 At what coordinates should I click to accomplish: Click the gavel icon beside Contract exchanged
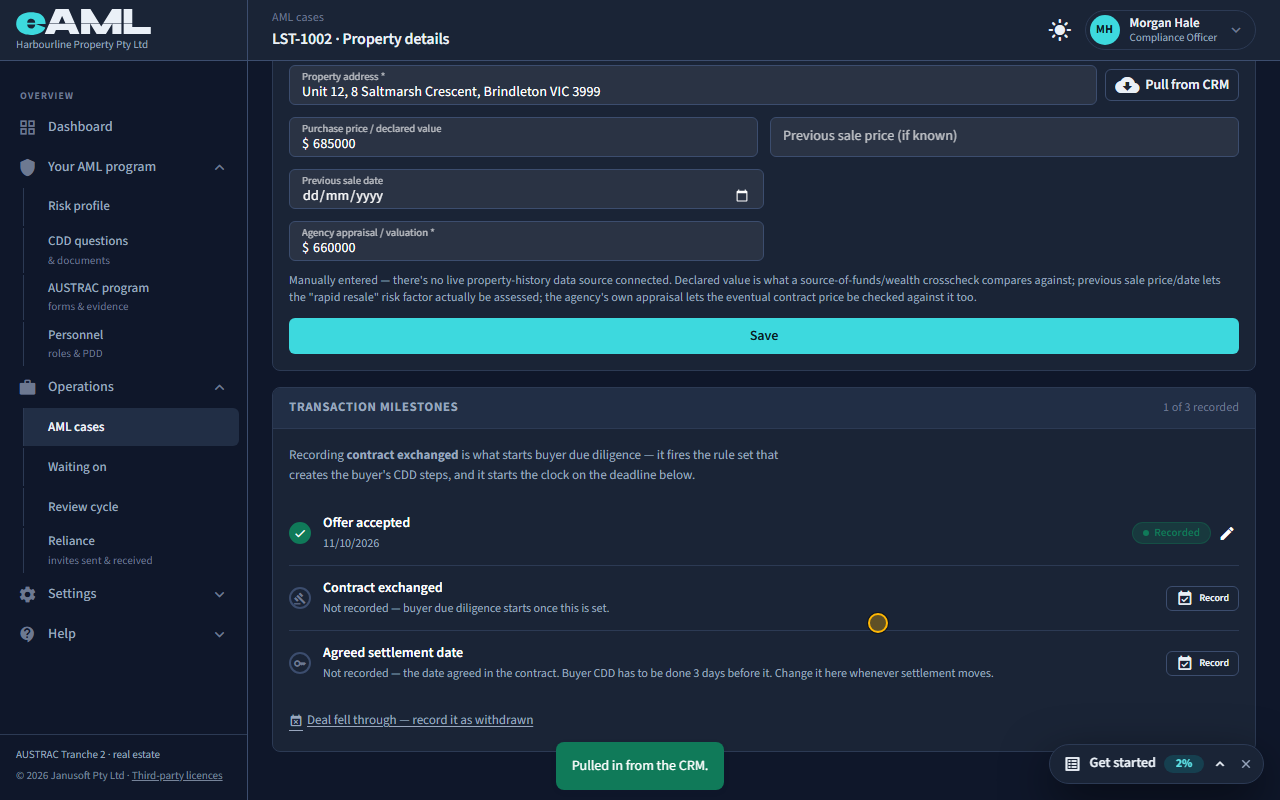point(300,598)
